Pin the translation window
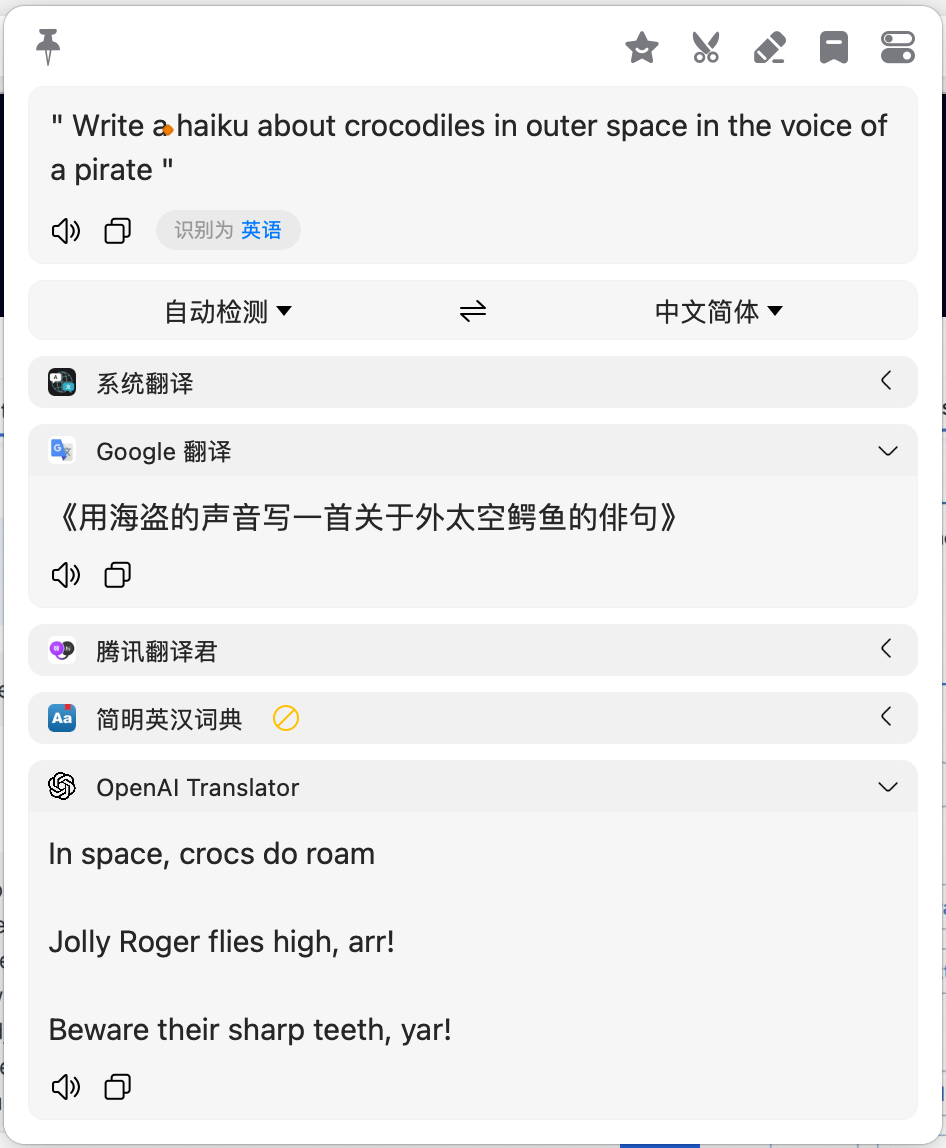946x1148 pixels. pyautogui.click(x=46, y=47)
